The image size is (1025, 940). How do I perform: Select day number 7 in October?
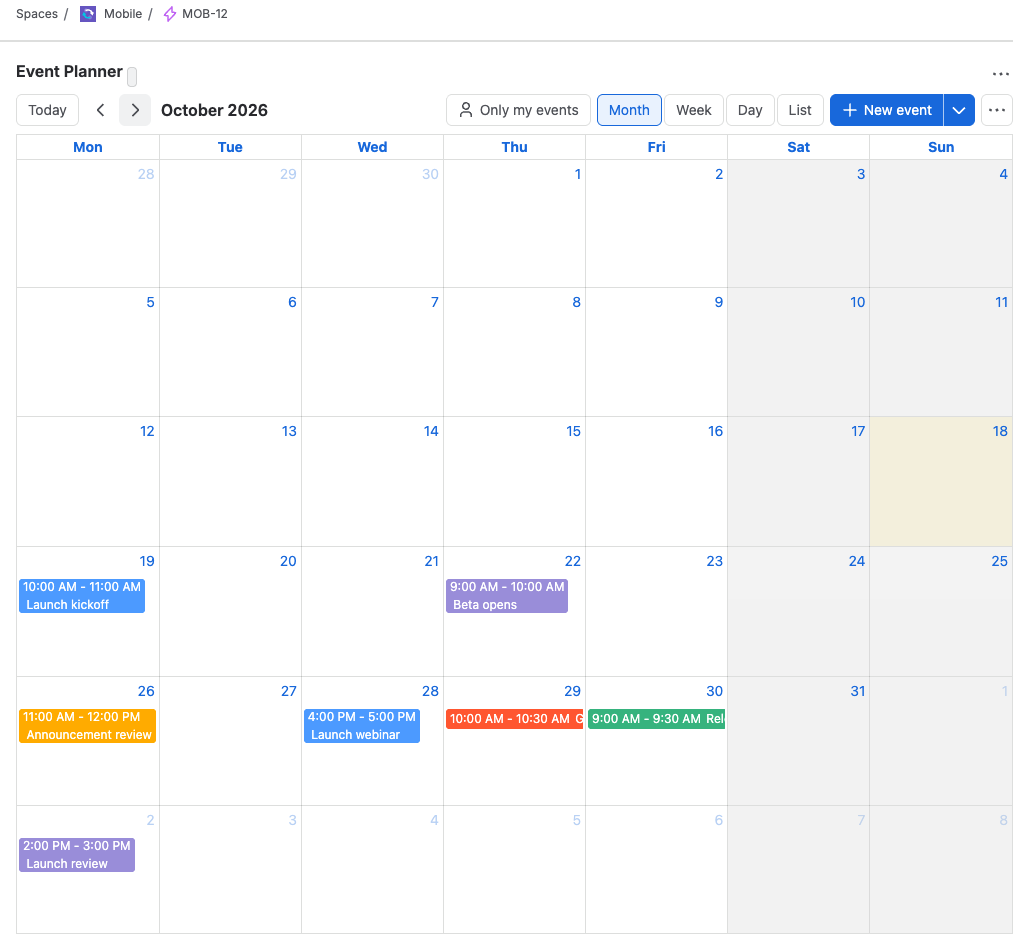(435, 302)
